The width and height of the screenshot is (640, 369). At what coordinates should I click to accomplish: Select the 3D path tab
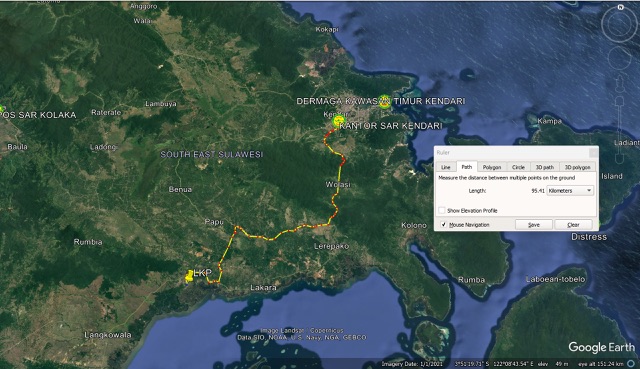(x=544, y=167)
